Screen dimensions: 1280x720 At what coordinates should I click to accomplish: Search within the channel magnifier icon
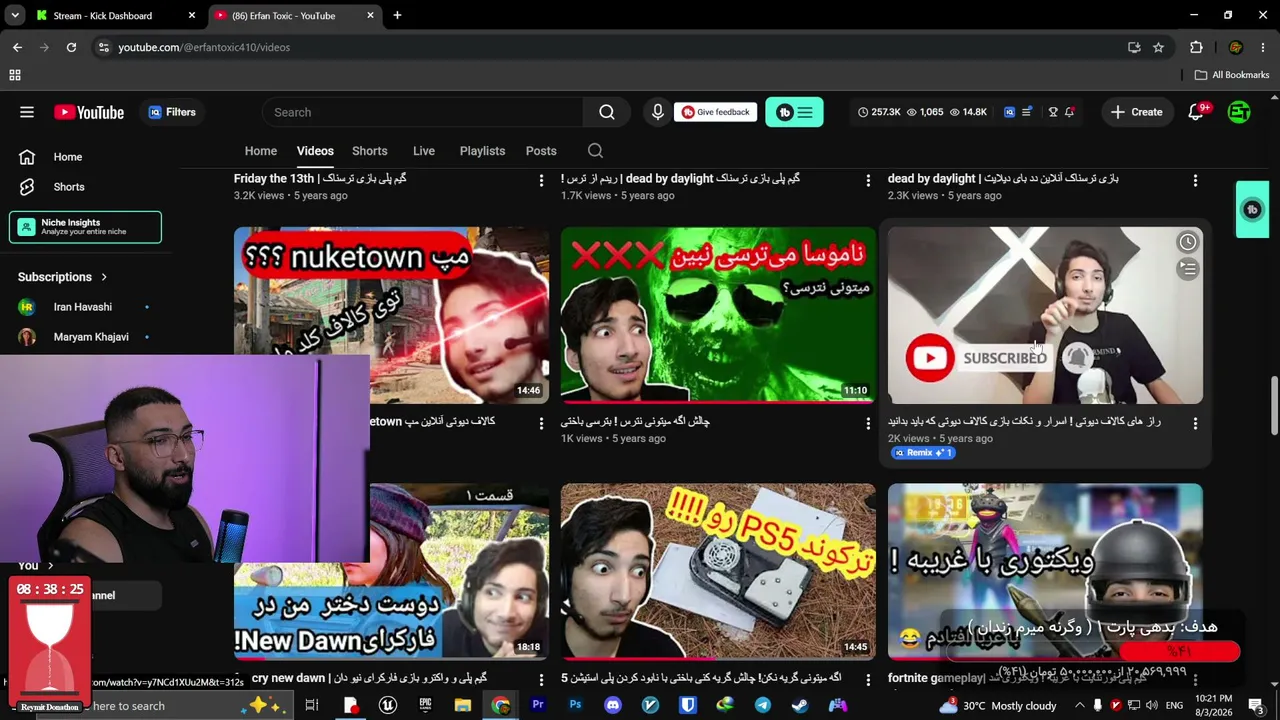595,151
